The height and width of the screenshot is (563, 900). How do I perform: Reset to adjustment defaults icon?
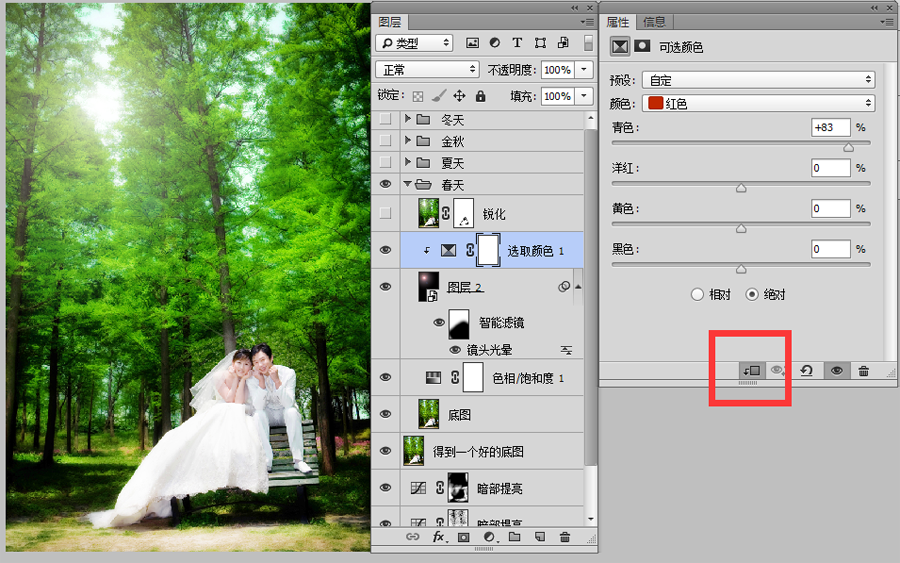806,371
